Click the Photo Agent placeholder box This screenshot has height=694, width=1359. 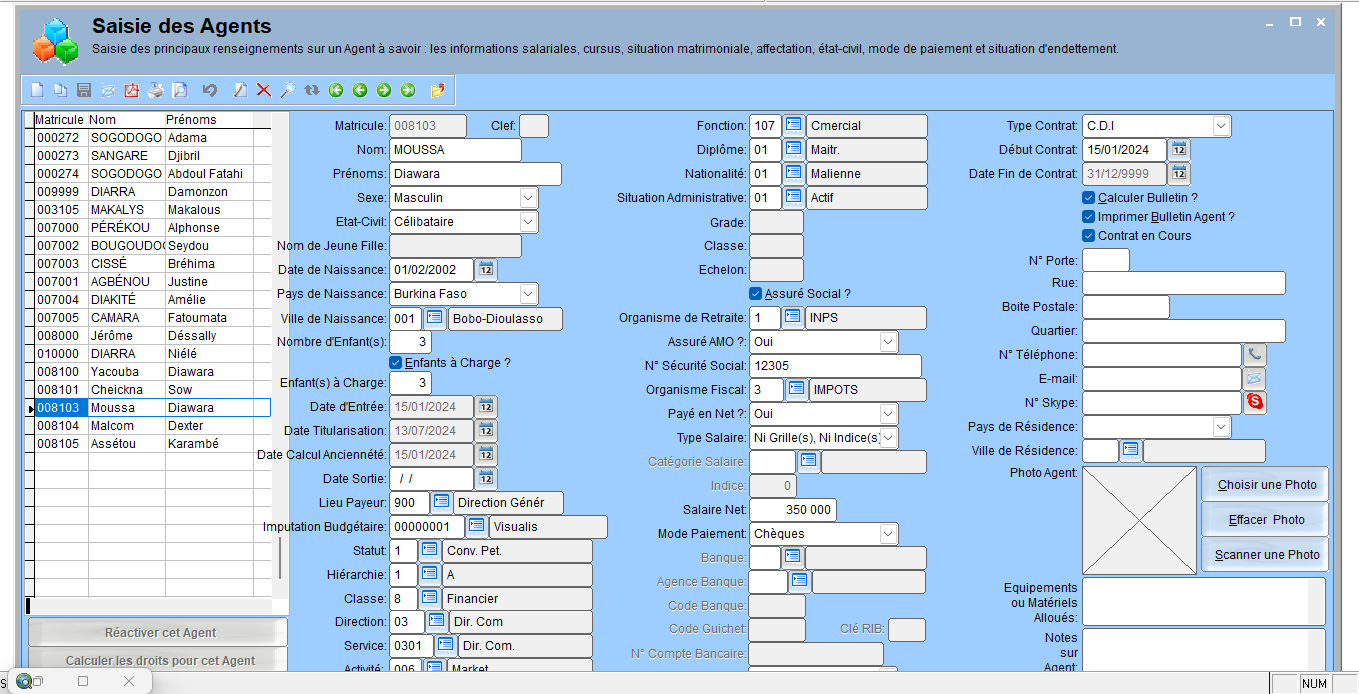pyautogui.click(x=1140, y=519)
